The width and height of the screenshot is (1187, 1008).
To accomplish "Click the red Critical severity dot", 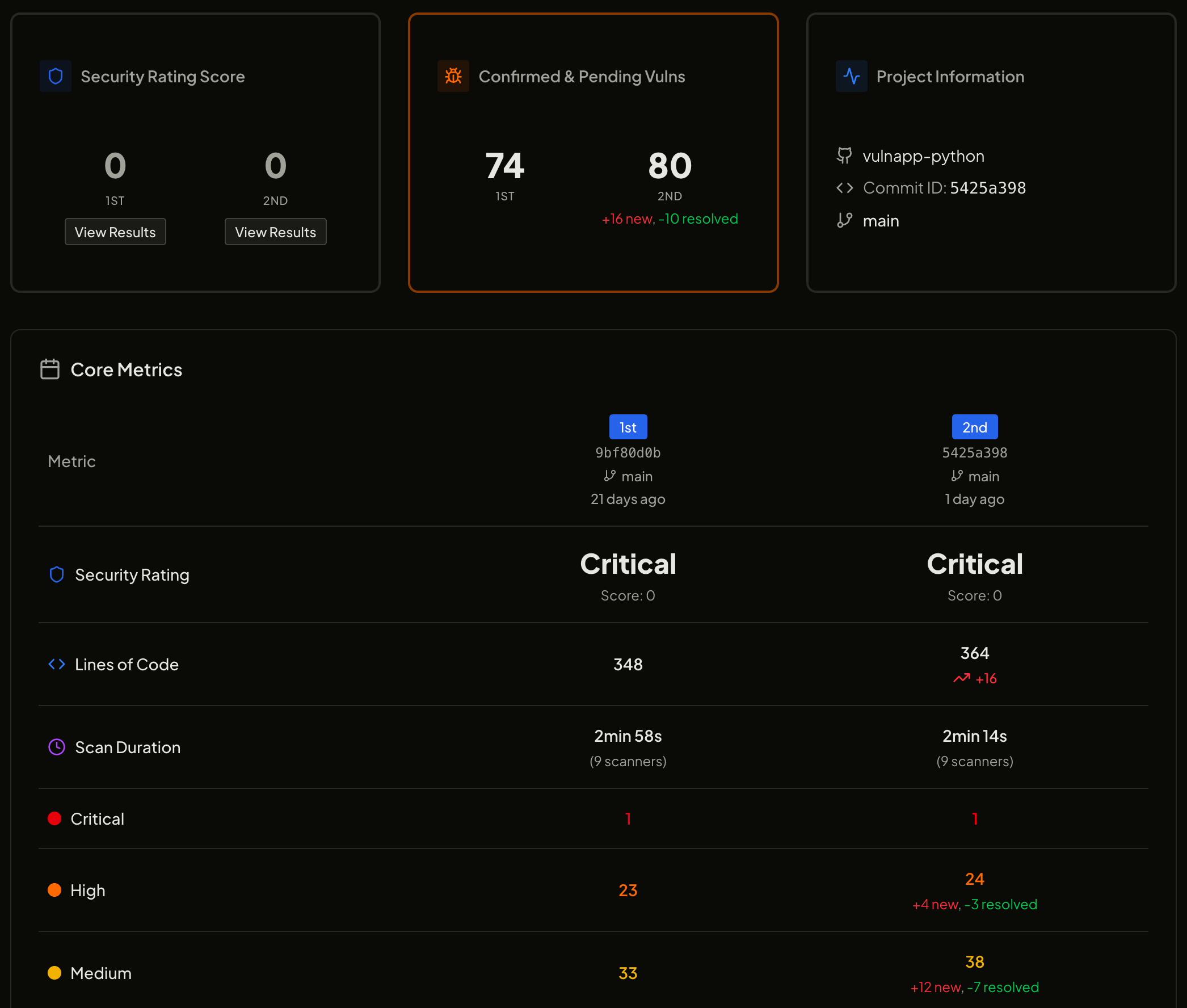I will (x=54, y=818).
